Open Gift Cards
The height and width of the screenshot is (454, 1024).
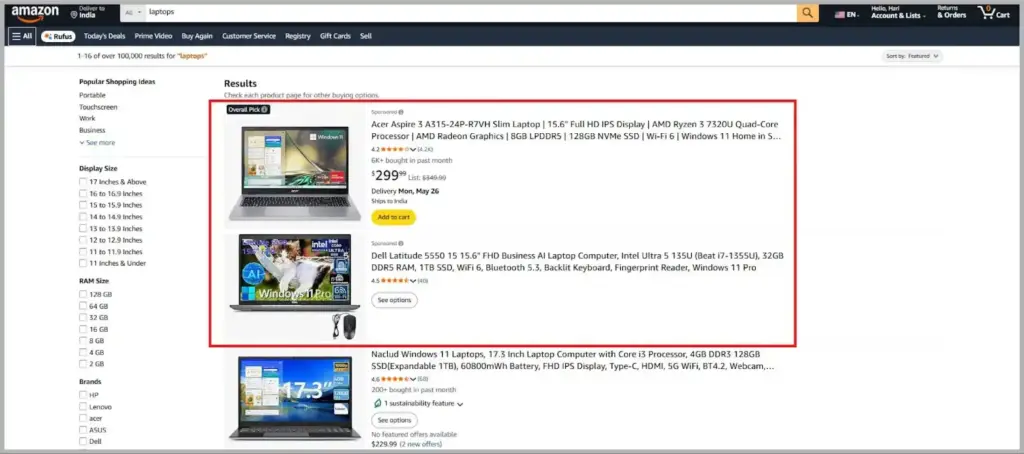[335, 37]
